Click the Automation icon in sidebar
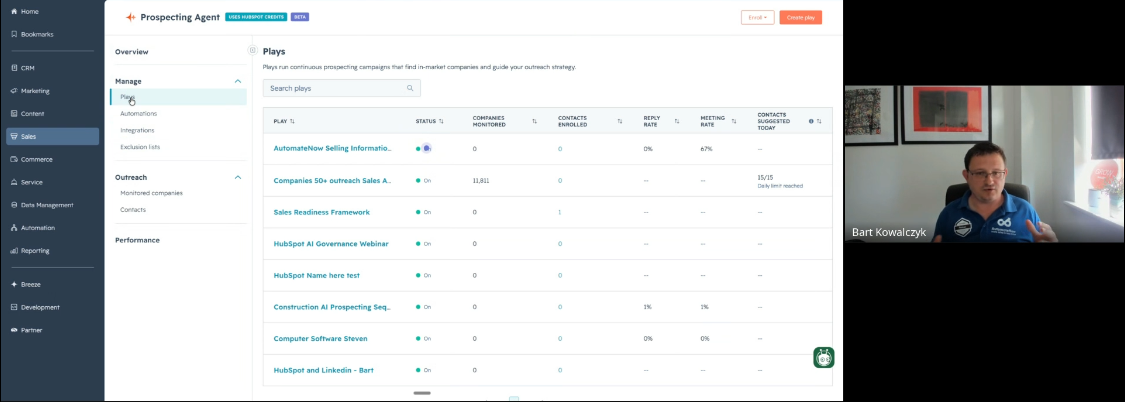 14,228
